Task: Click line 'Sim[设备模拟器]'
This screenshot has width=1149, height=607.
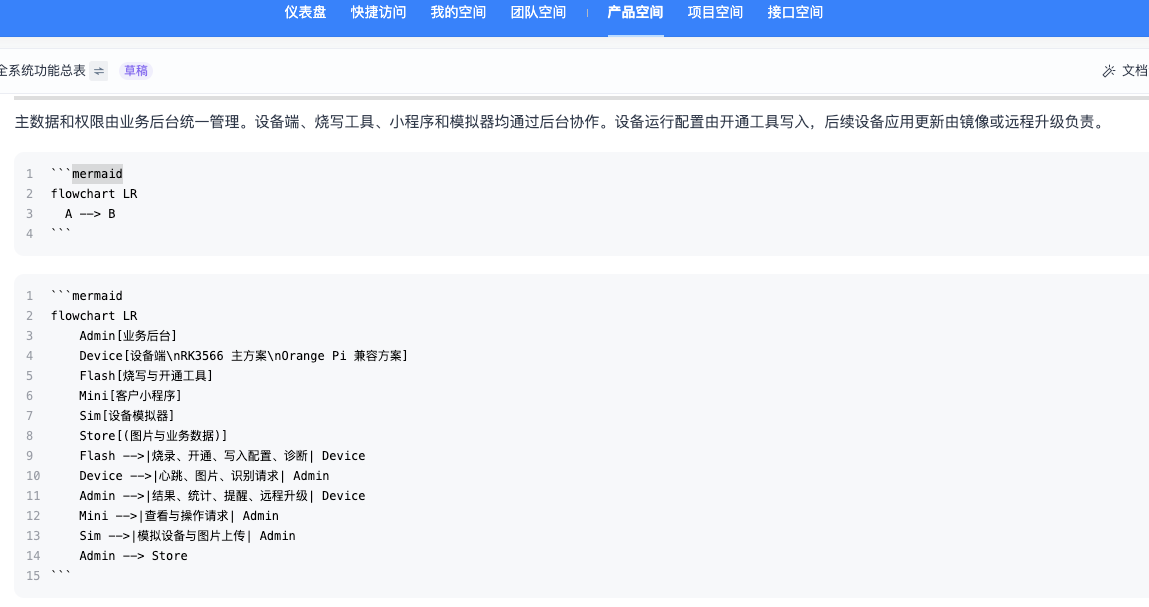Action: point(127,416)
